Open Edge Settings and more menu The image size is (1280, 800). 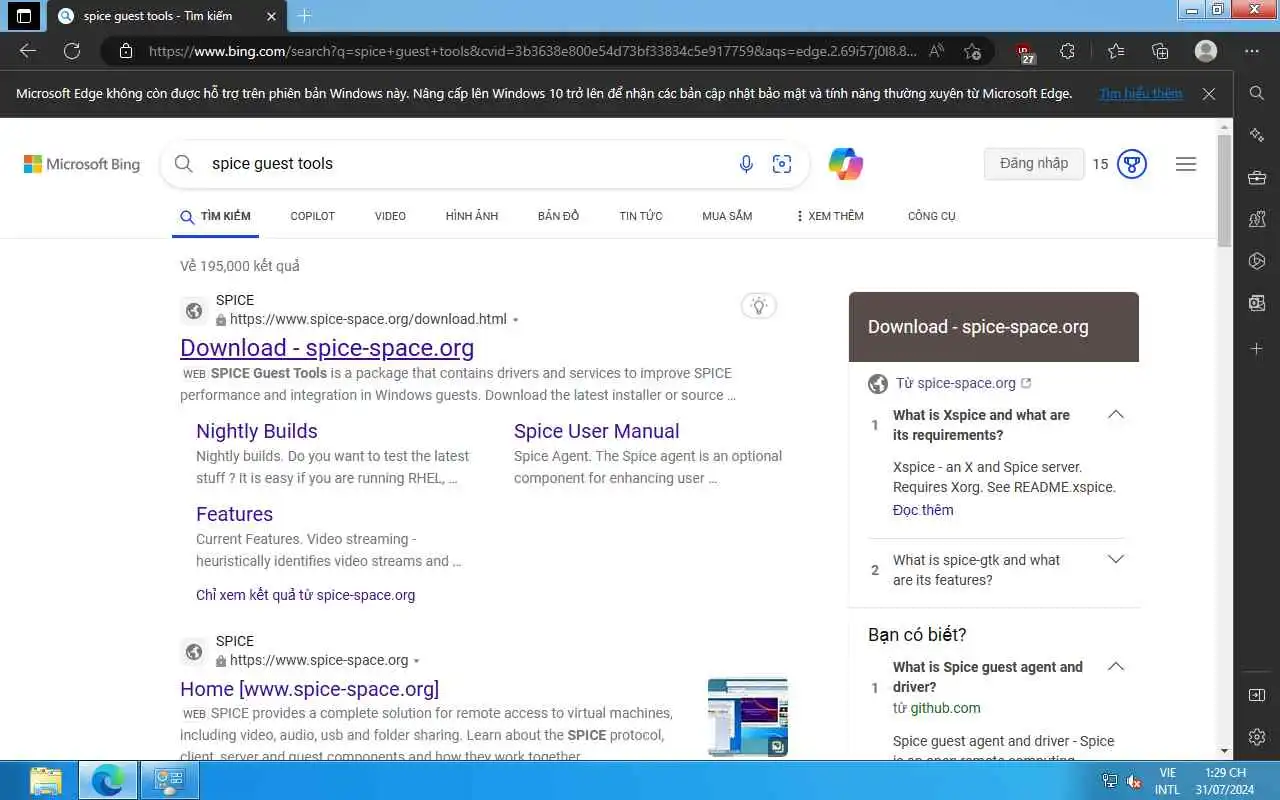point(1252,51)
